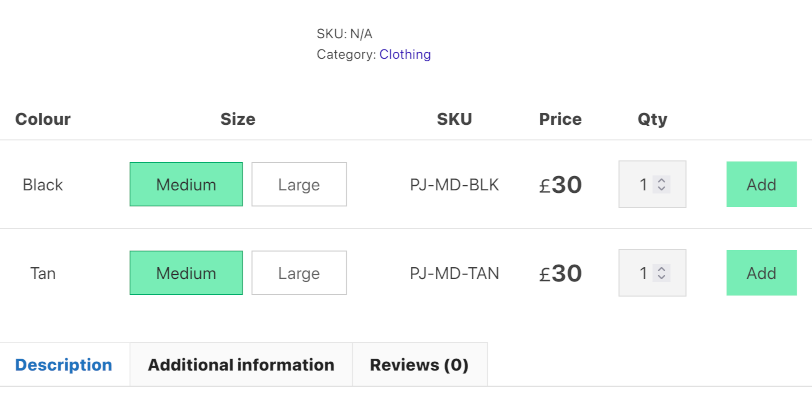Add the Tan item to cart

[761, 273]
